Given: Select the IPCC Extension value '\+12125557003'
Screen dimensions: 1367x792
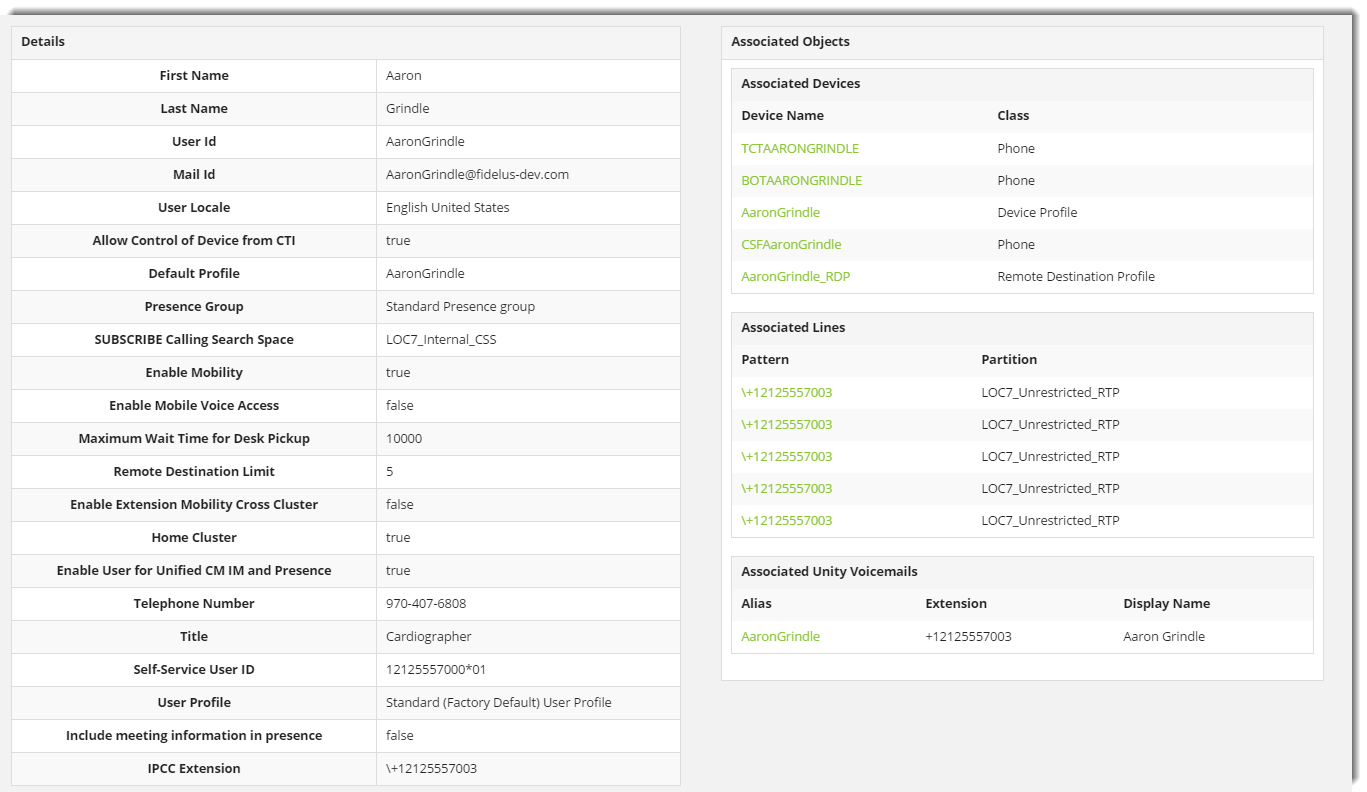Looking at the screenshot, I should point(431,768).
